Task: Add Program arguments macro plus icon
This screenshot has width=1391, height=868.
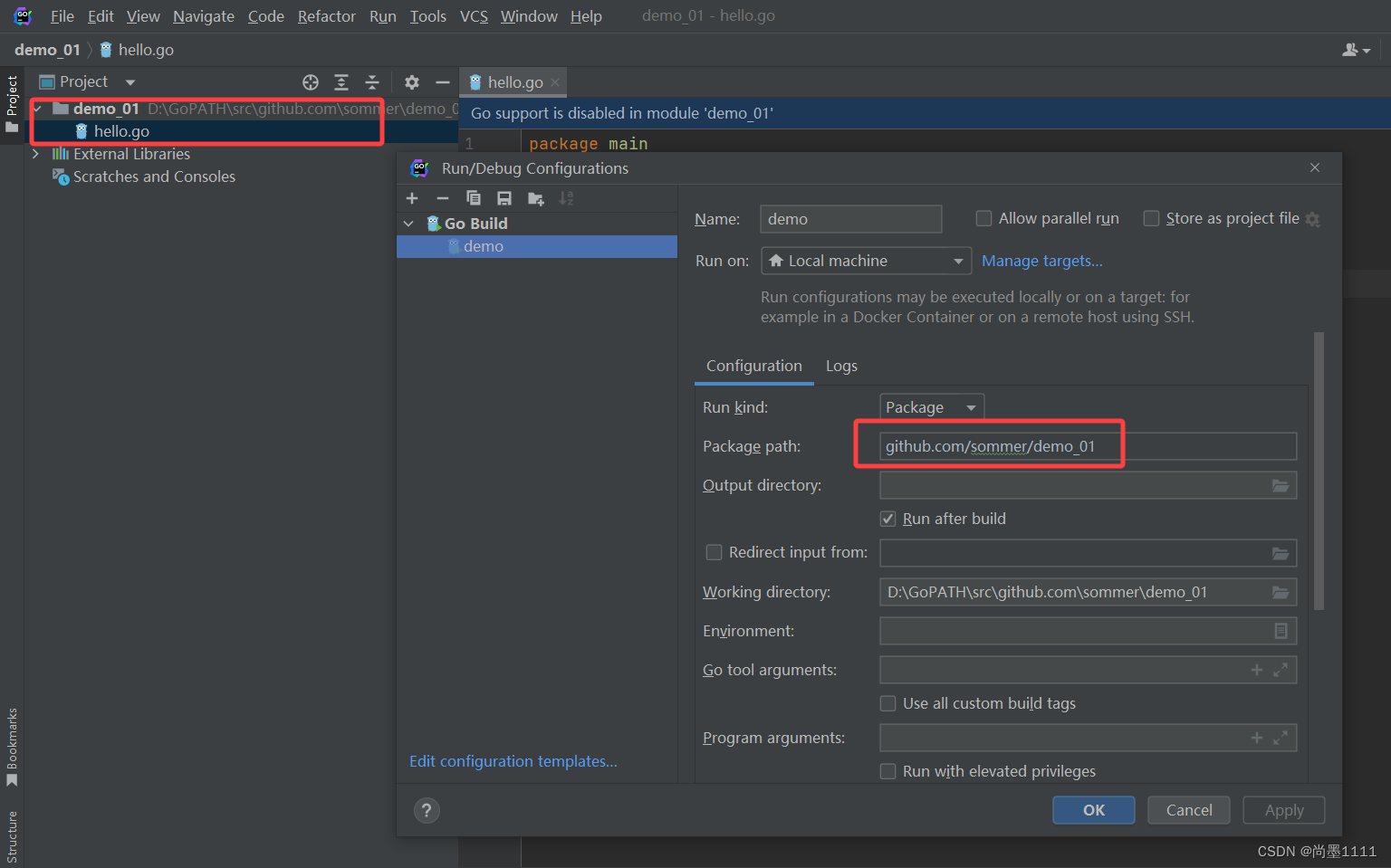Action: point(1257,738)
